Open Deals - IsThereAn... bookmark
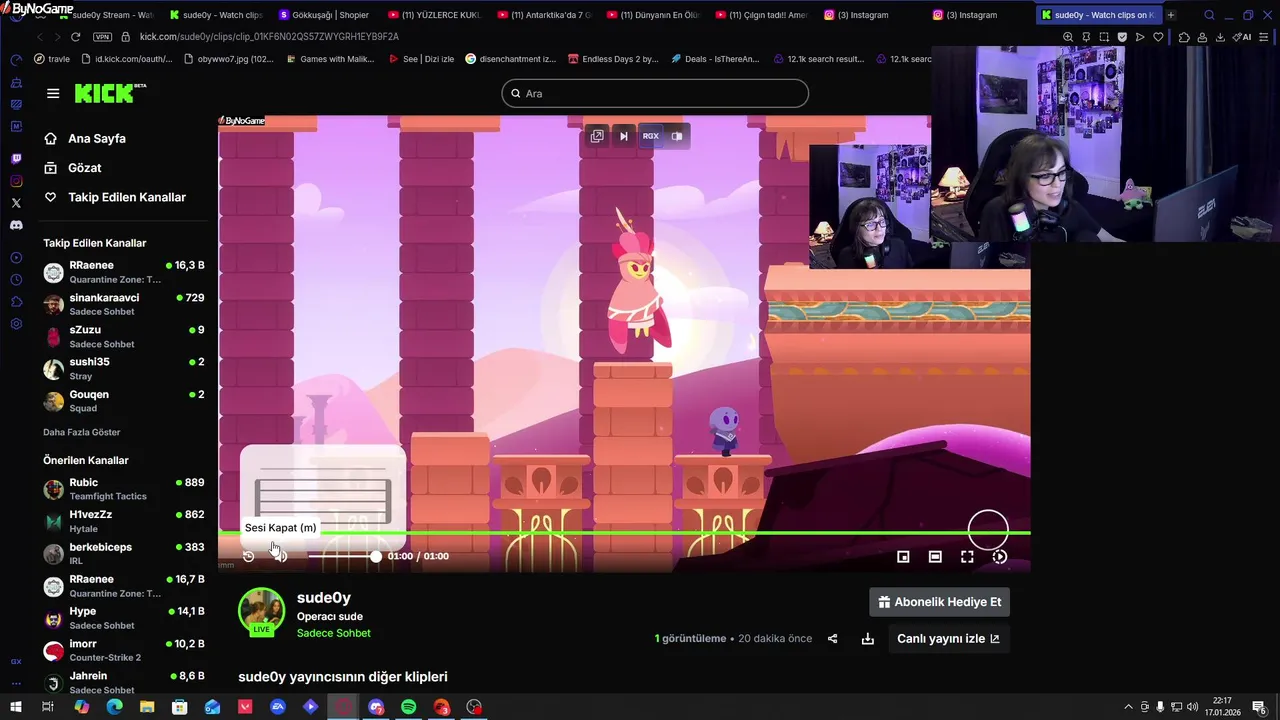Viewport: 1280px width, 720px height. pos(714,59)
